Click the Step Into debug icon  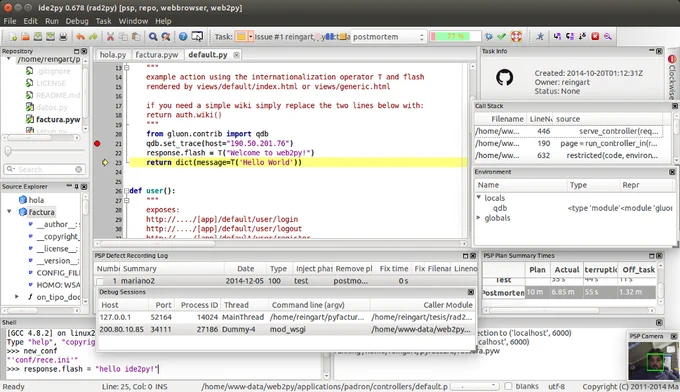click(x=557, y=37)
